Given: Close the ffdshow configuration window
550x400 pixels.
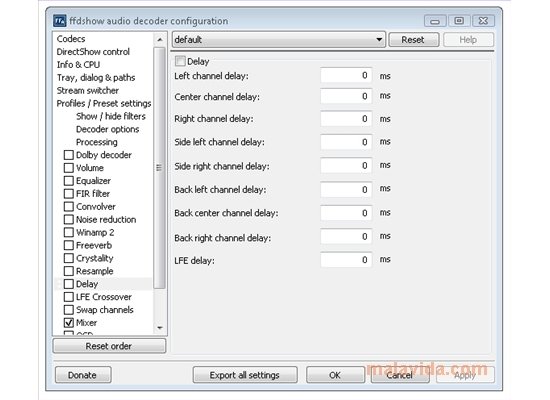Looking at the screenshot, I should coord(483,21).
